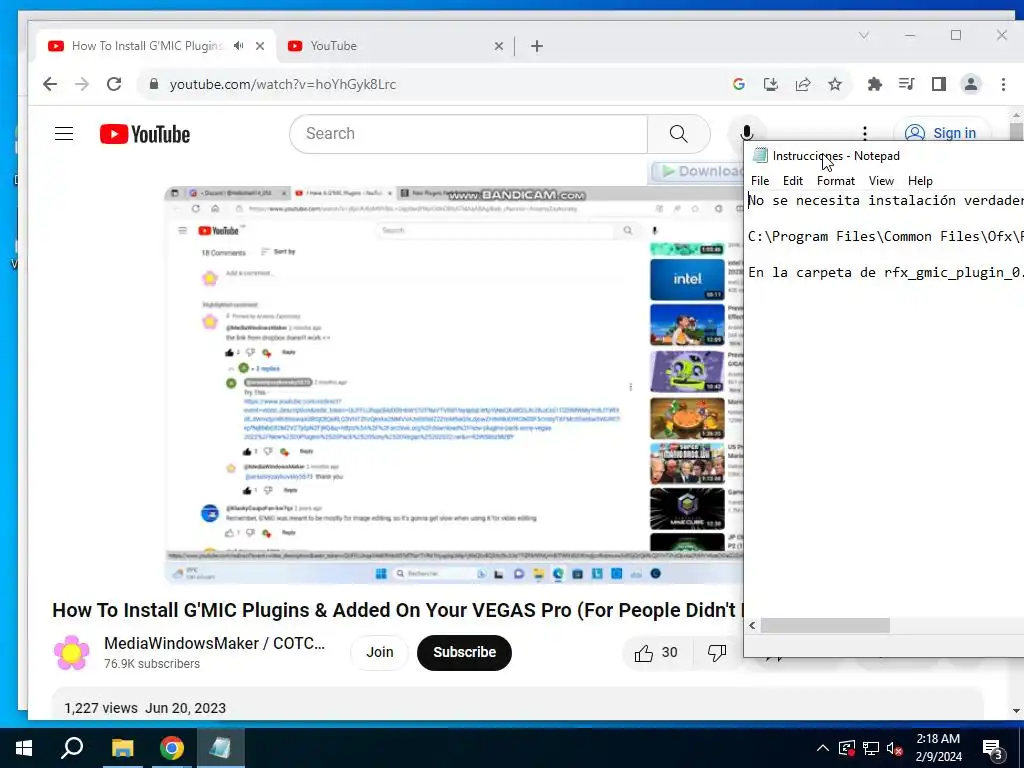This screenshot has width=1024, height=768.
Task: Click the YouTube Sign in button
Action: (x=942, y=133)
